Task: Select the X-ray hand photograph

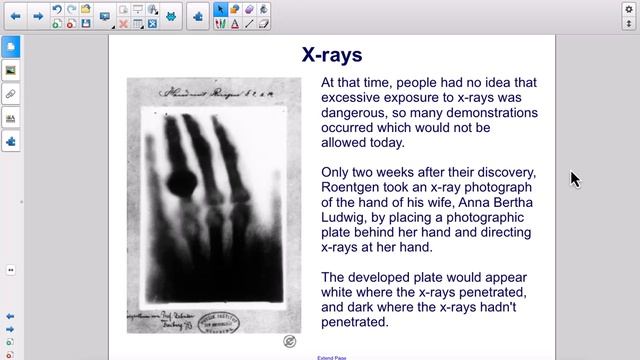Action: pyautogui.click(x=214, y=206)
